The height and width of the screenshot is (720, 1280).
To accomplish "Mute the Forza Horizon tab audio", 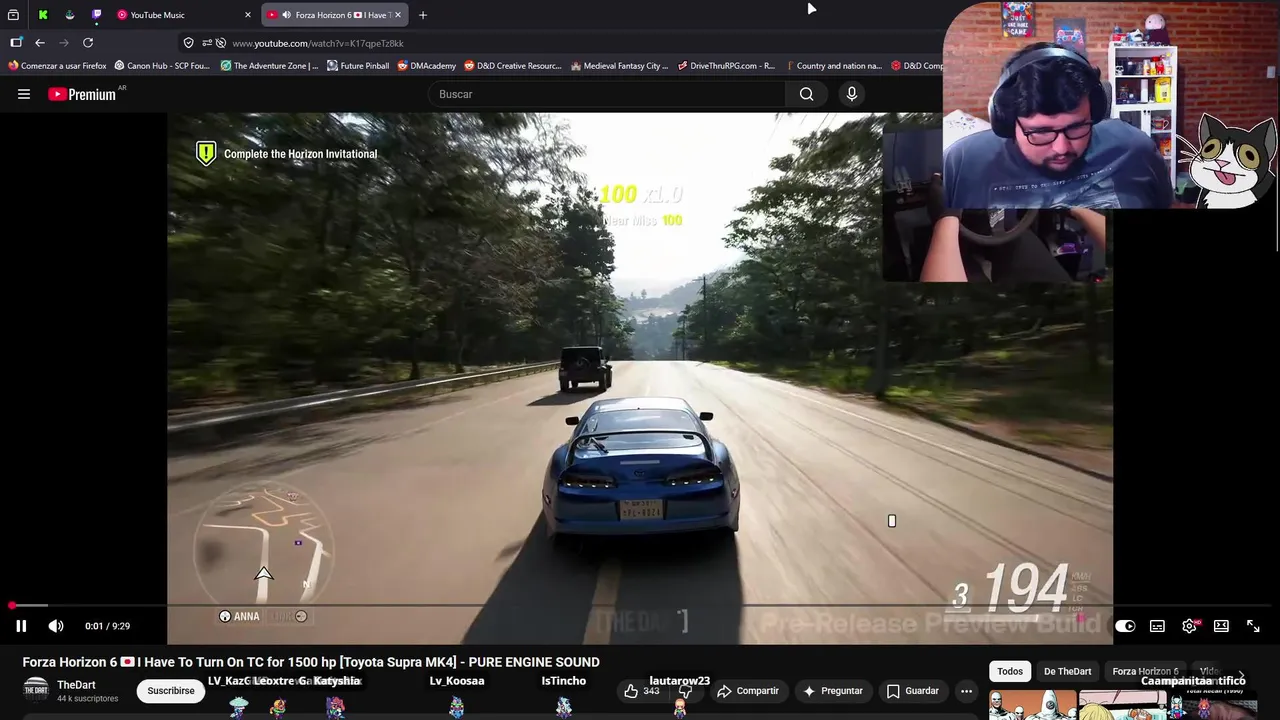I will [x=286, y=15].
